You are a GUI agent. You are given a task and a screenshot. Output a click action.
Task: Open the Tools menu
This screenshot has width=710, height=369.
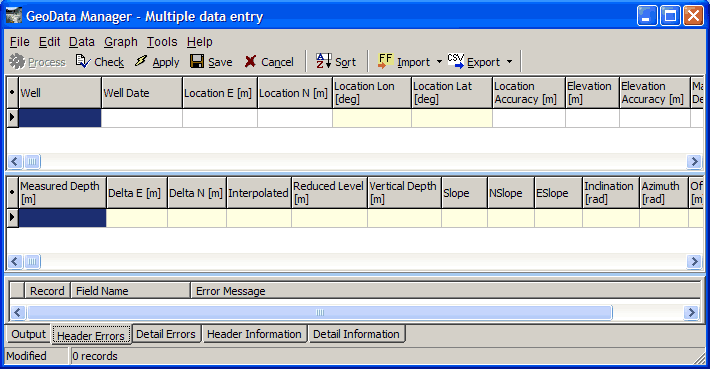click(x=162, y=42)
